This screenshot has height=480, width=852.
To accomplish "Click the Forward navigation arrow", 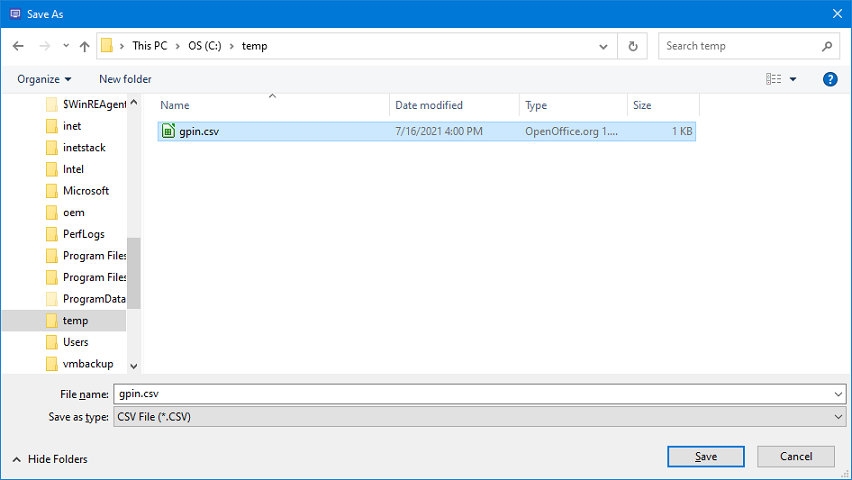I will click(44, 46).
